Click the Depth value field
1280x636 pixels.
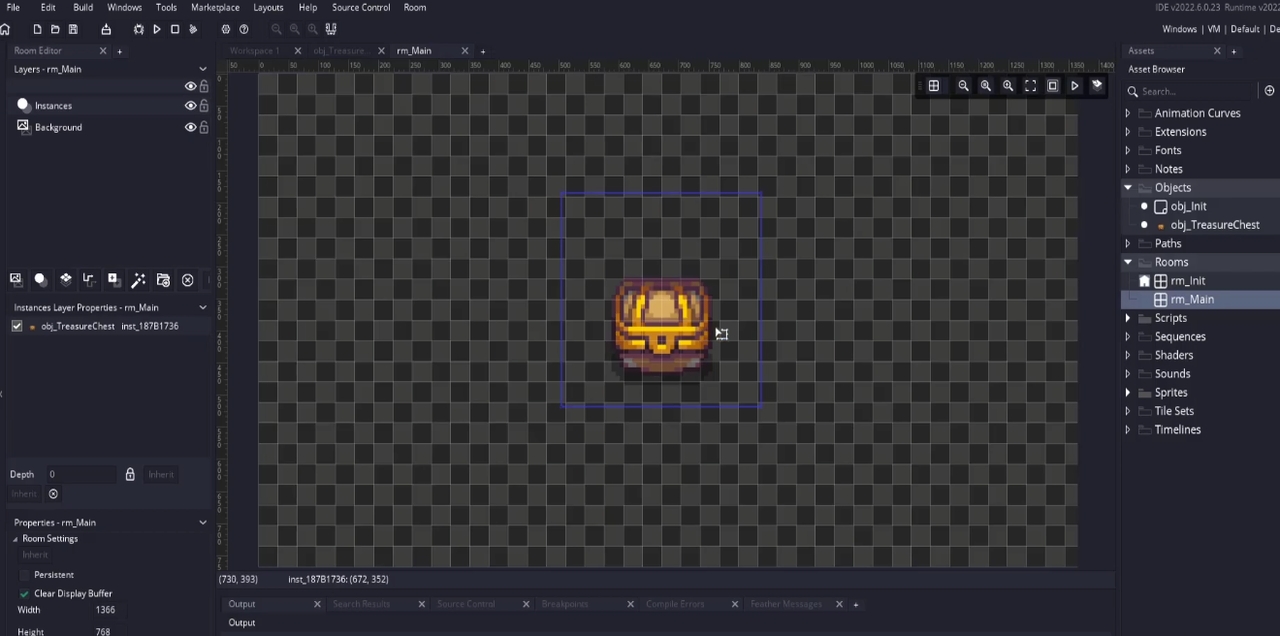[80, 474]
